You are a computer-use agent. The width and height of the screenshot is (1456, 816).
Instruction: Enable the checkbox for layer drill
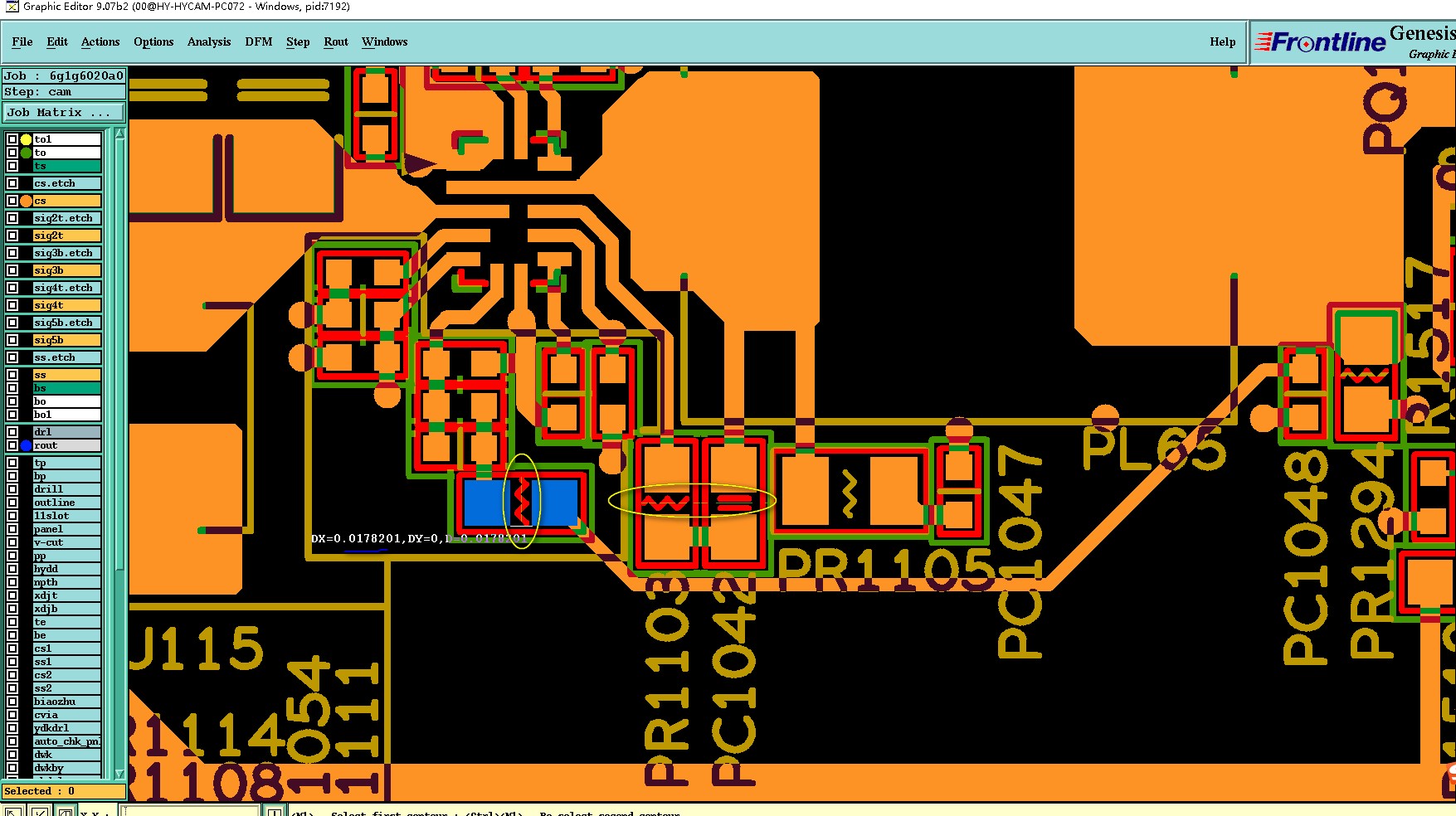coord(12,489)
